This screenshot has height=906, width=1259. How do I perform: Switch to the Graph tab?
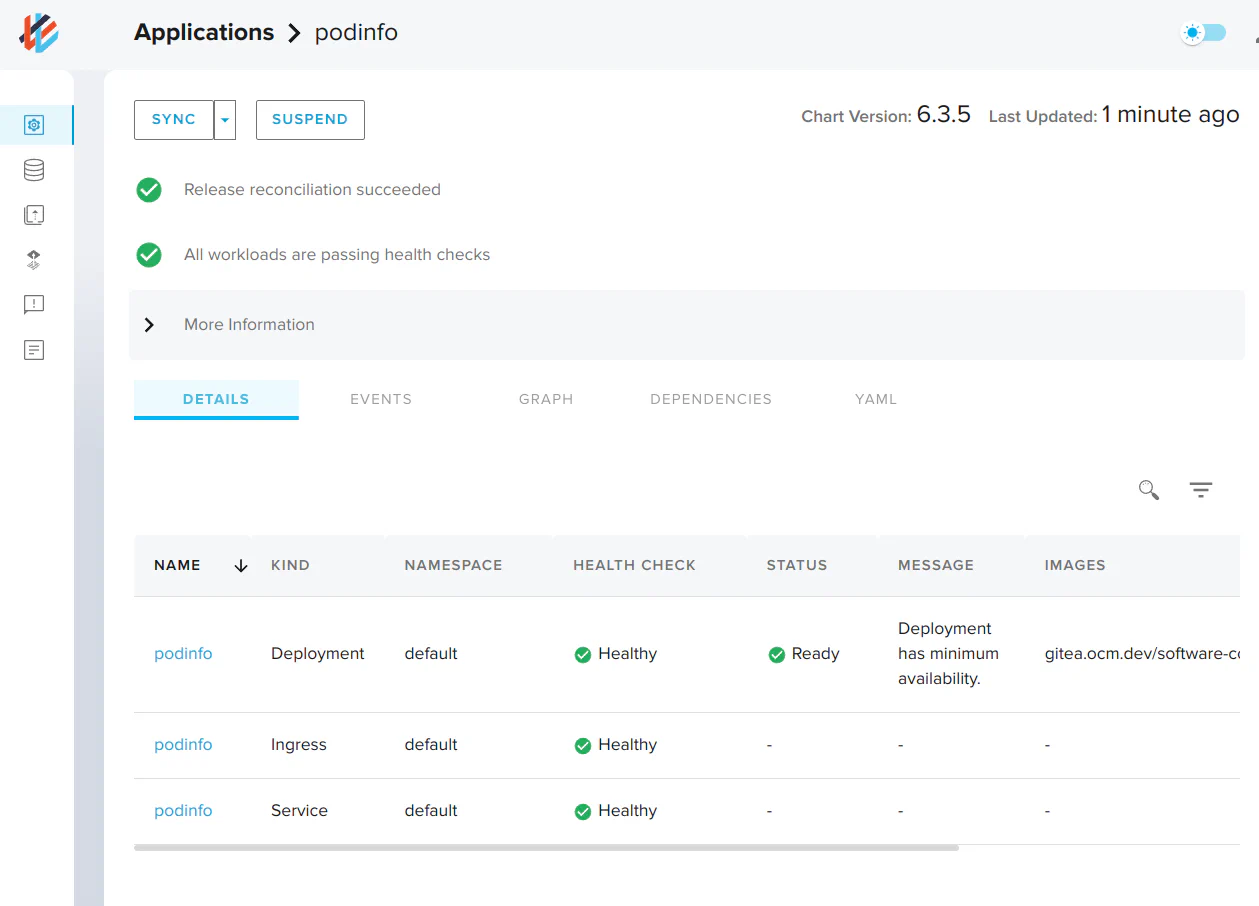546,399
